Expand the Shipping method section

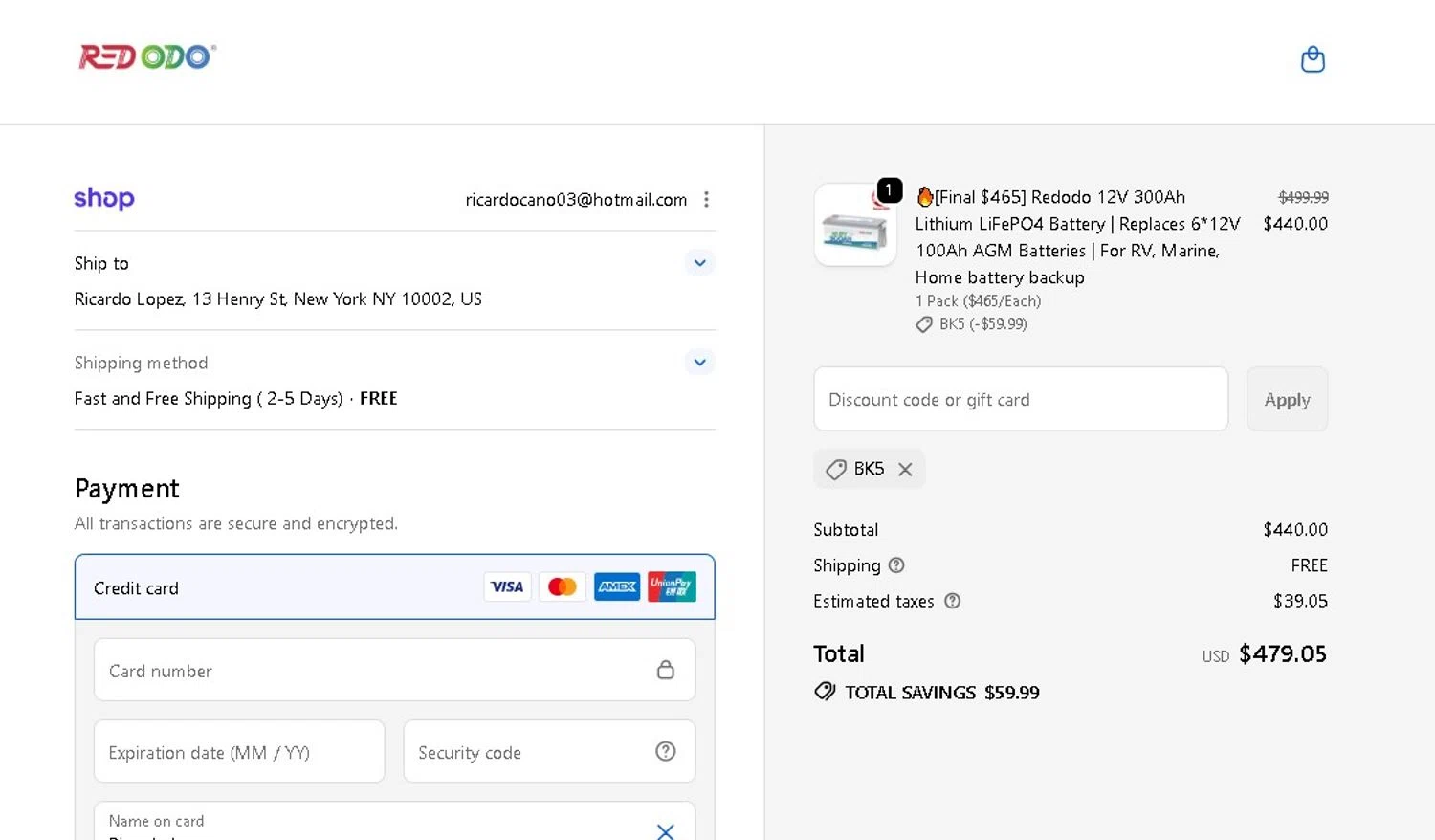tap(700, 363)
